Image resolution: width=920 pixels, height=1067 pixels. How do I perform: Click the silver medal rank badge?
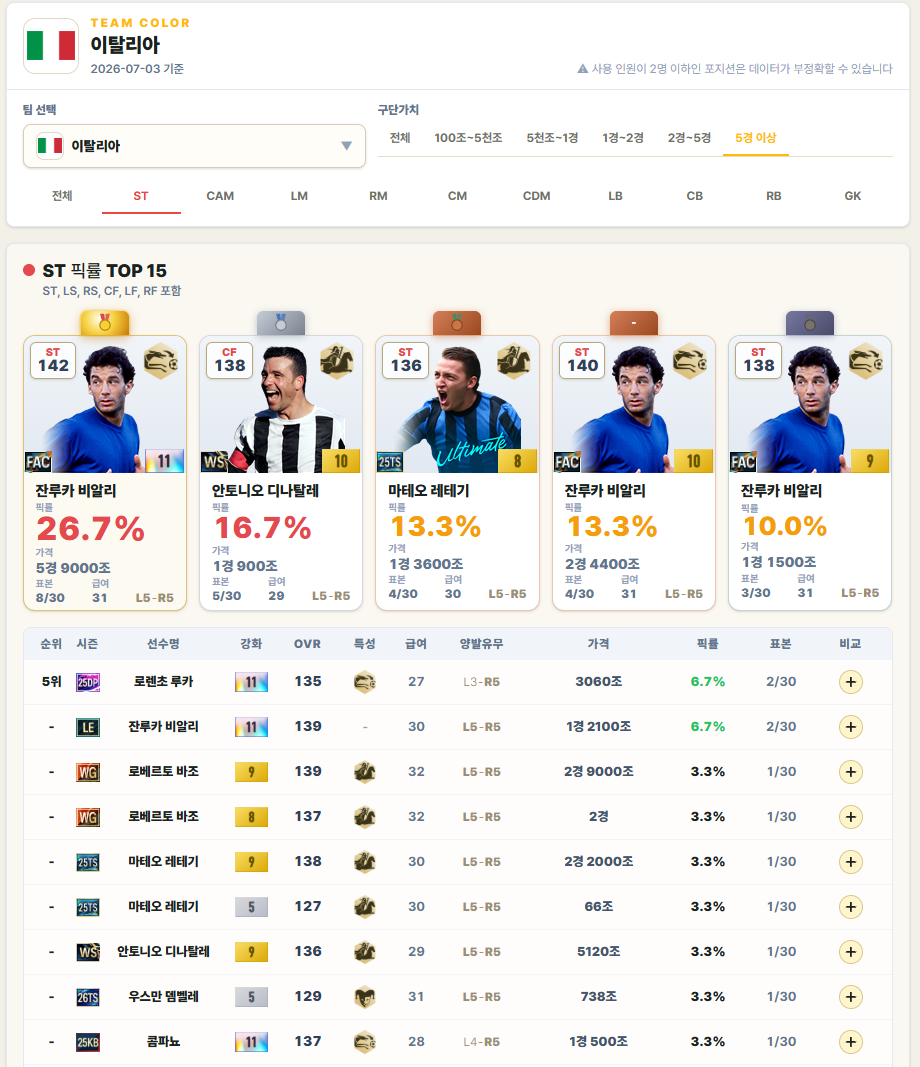pyautogui.click(x=281, y=323)
